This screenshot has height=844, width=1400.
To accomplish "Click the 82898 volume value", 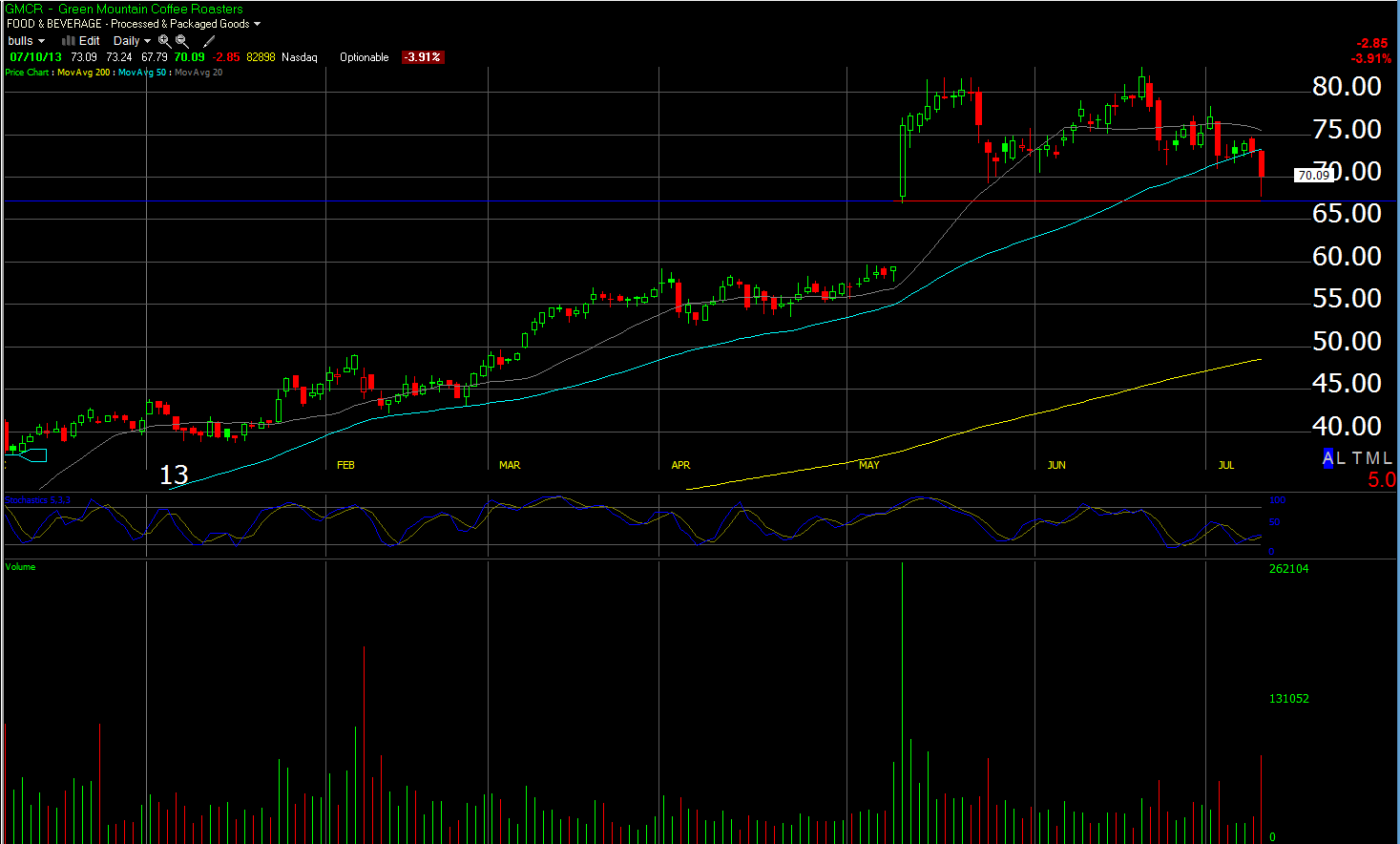I will point(261,57).
